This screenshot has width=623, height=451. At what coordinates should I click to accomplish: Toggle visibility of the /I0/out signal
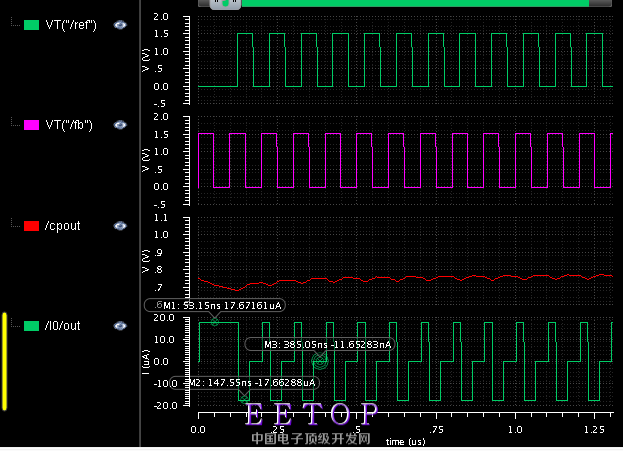click(x=120, y=326)
